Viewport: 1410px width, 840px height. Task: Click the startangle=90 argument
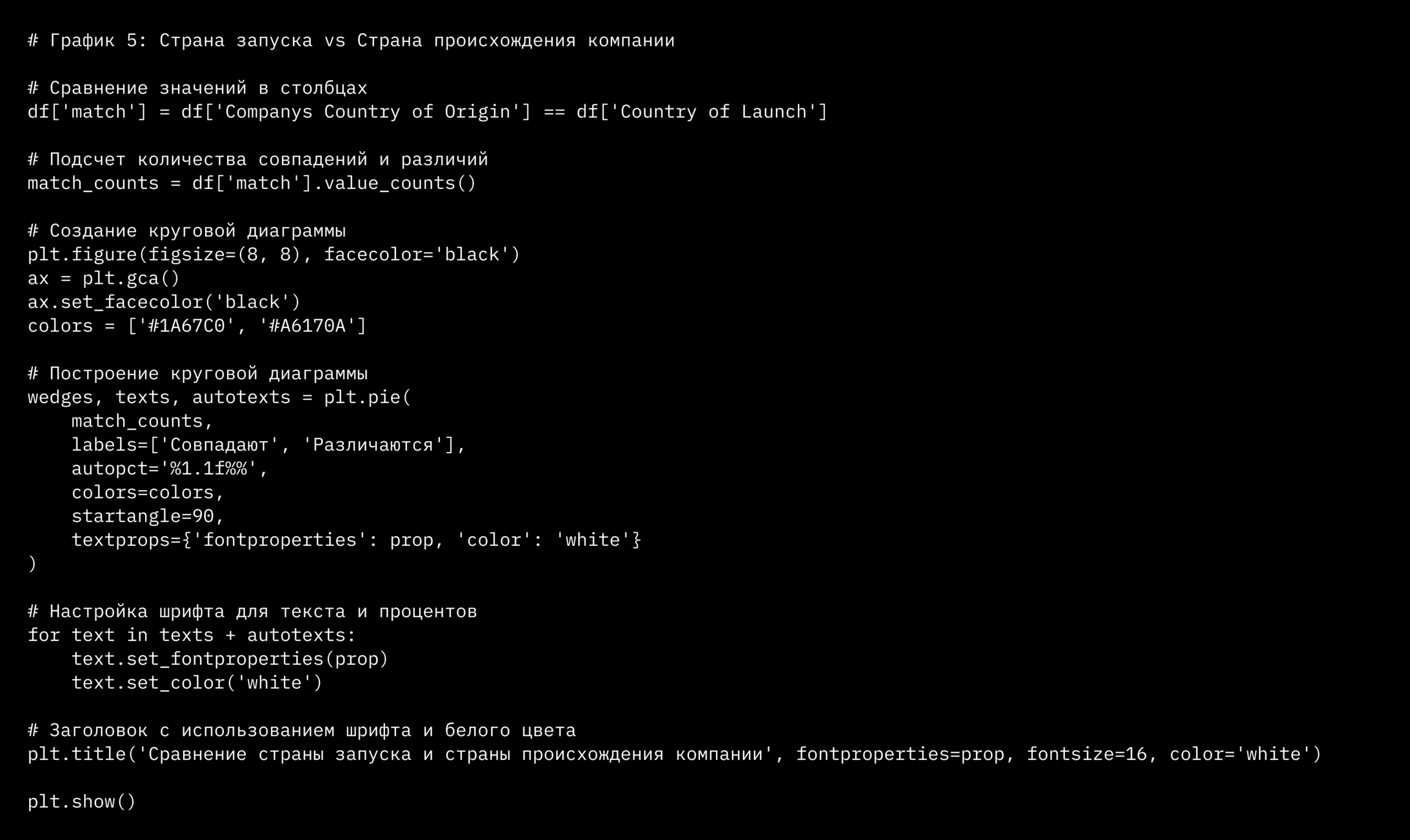(147, 516)
